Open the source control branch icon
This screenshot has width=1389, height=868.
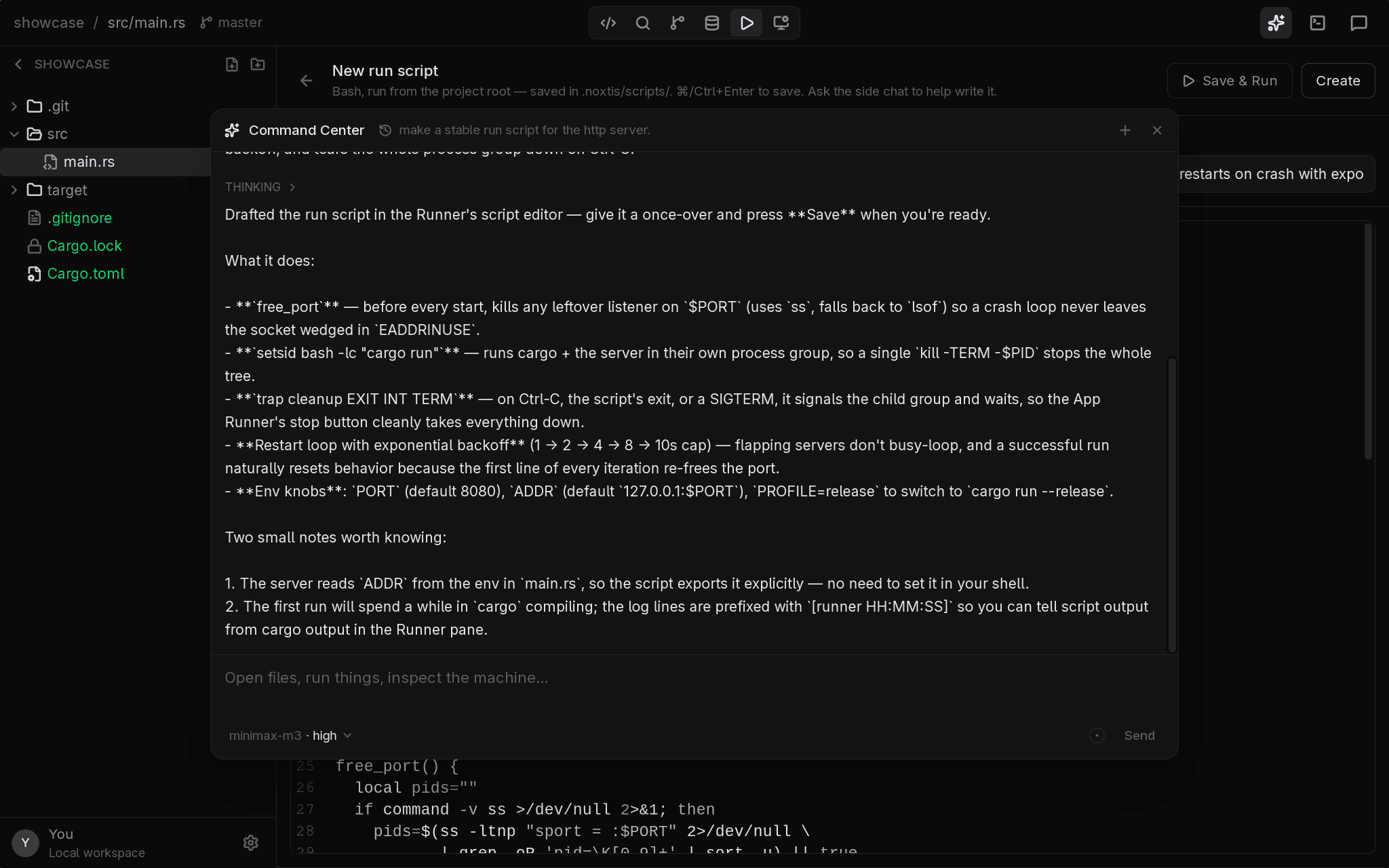coord(678,23)
